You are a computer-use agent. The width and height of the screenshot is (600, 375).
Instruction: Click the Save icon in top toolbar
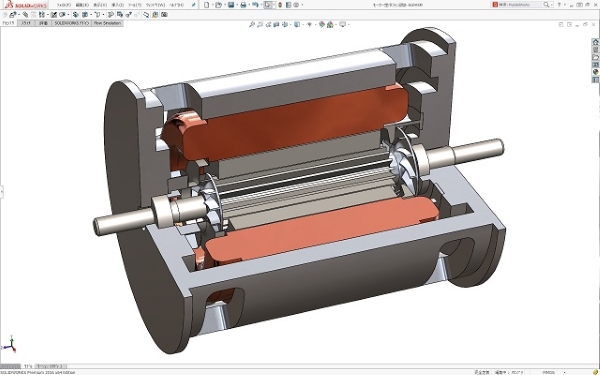tap(231, 5)
